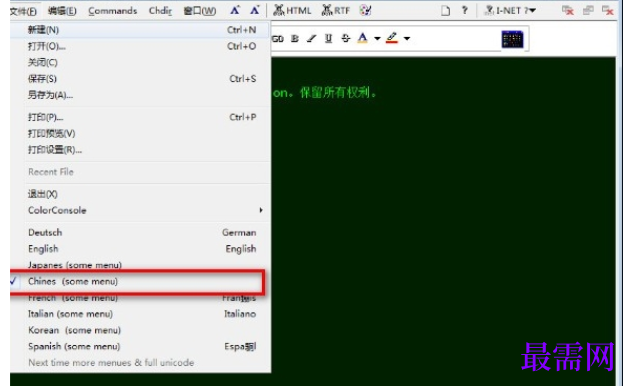Click the decrease font size icon
Screen dimensions: 633x388
254,10
